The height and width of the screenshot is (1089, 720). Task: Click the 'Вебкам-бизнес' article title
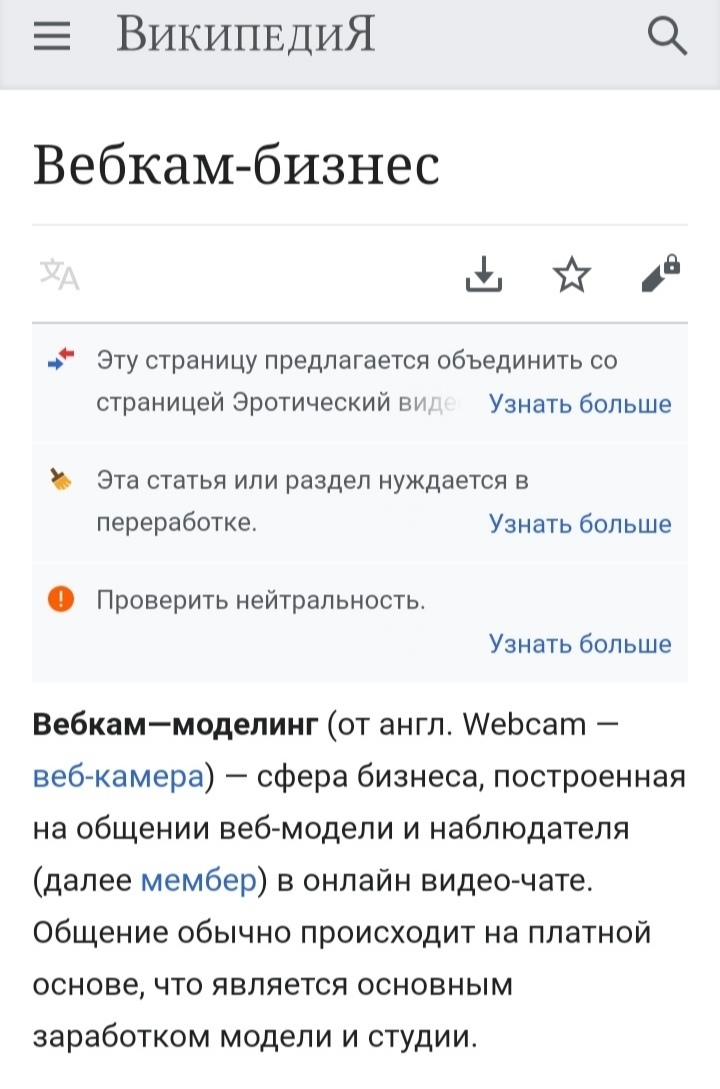pyautogui.click(x=236, y=165)
